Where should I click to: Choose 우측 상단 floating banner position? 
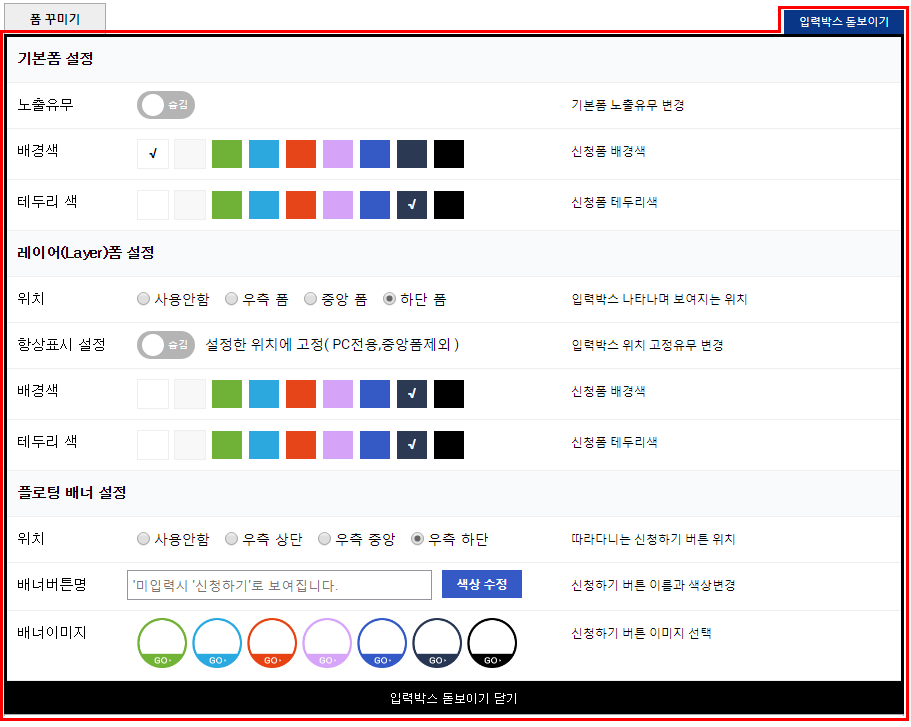tap(232, 539)
